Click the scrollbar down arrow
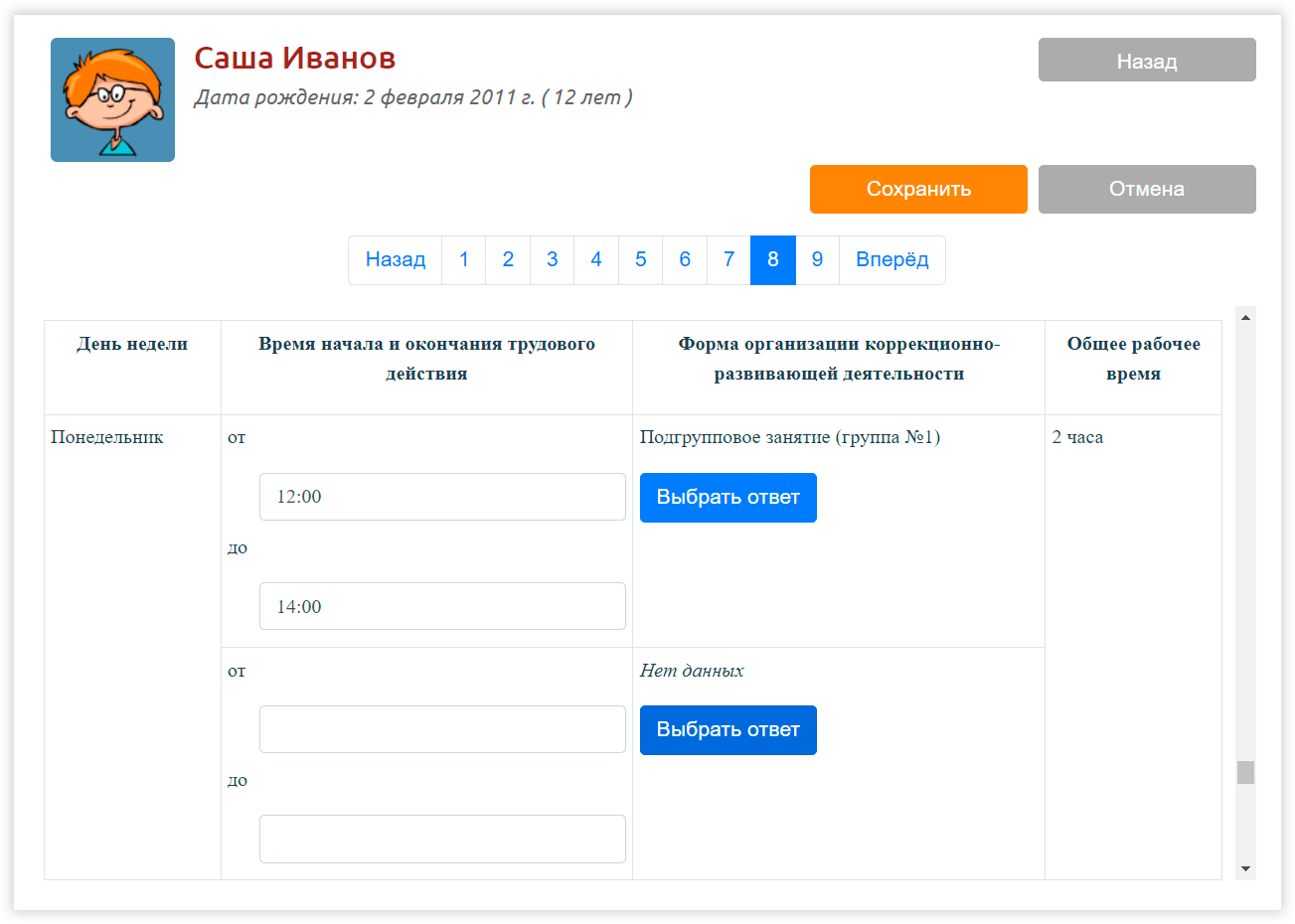Image resolution: width=1295 pixels, height=924 pixels. [1245, 869]
